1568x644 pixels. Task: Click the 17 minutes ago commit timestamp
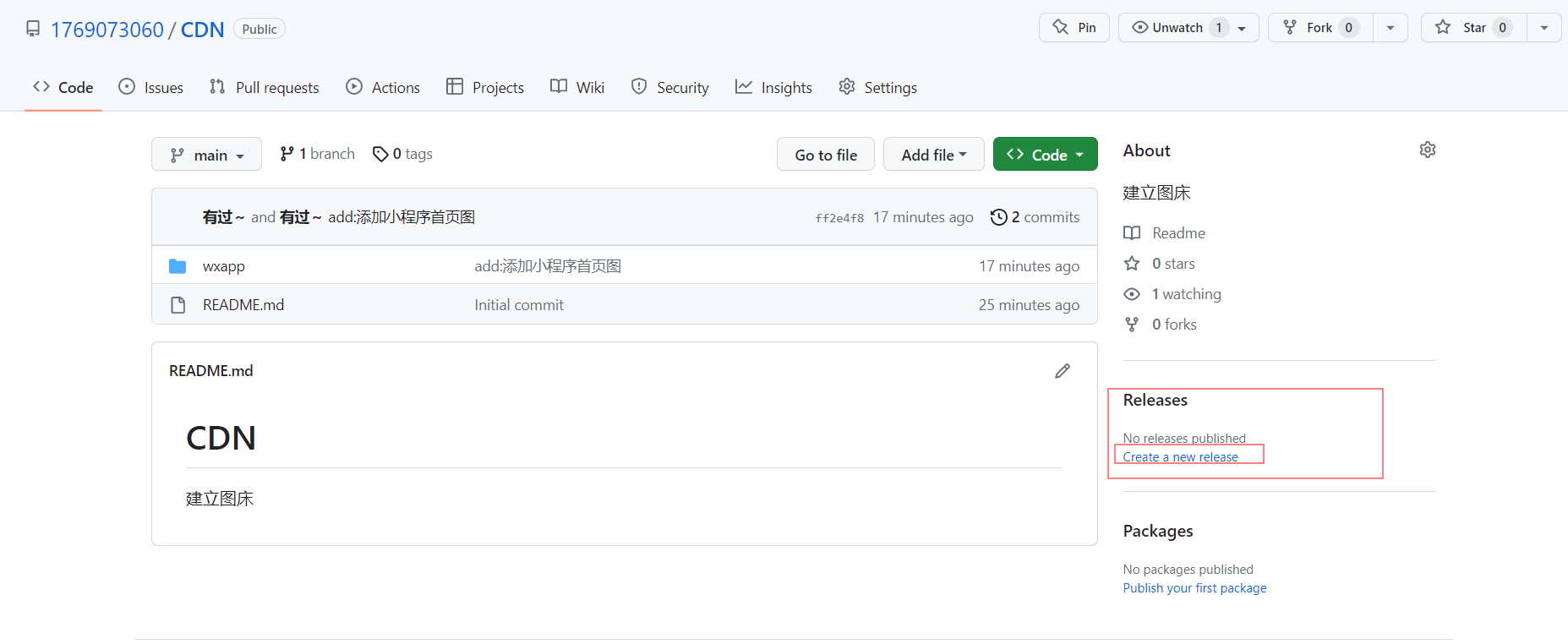pyautogui.click(x=923, y=217)
